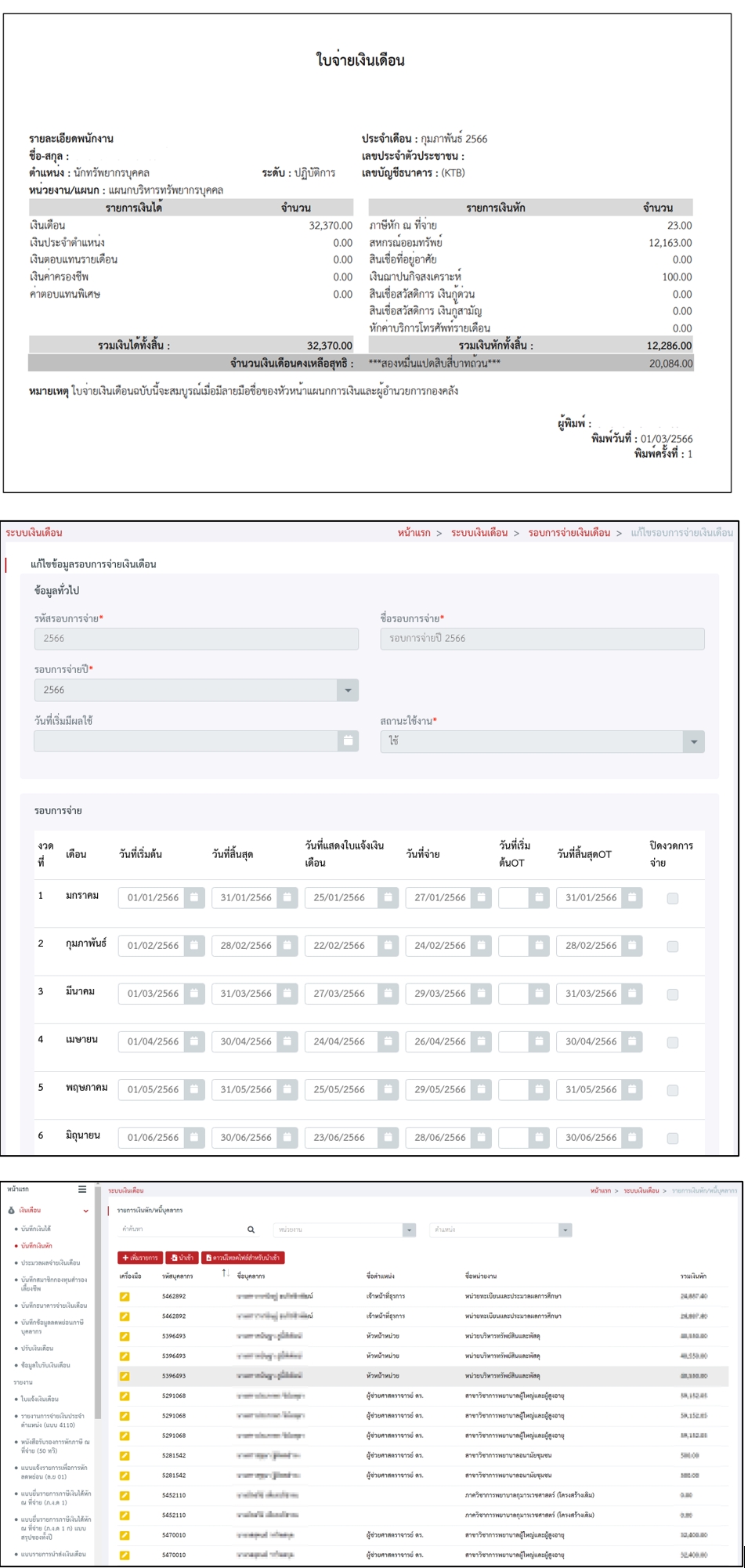Open the หน่วยงาน filter dropdown

pos(345,1229)
